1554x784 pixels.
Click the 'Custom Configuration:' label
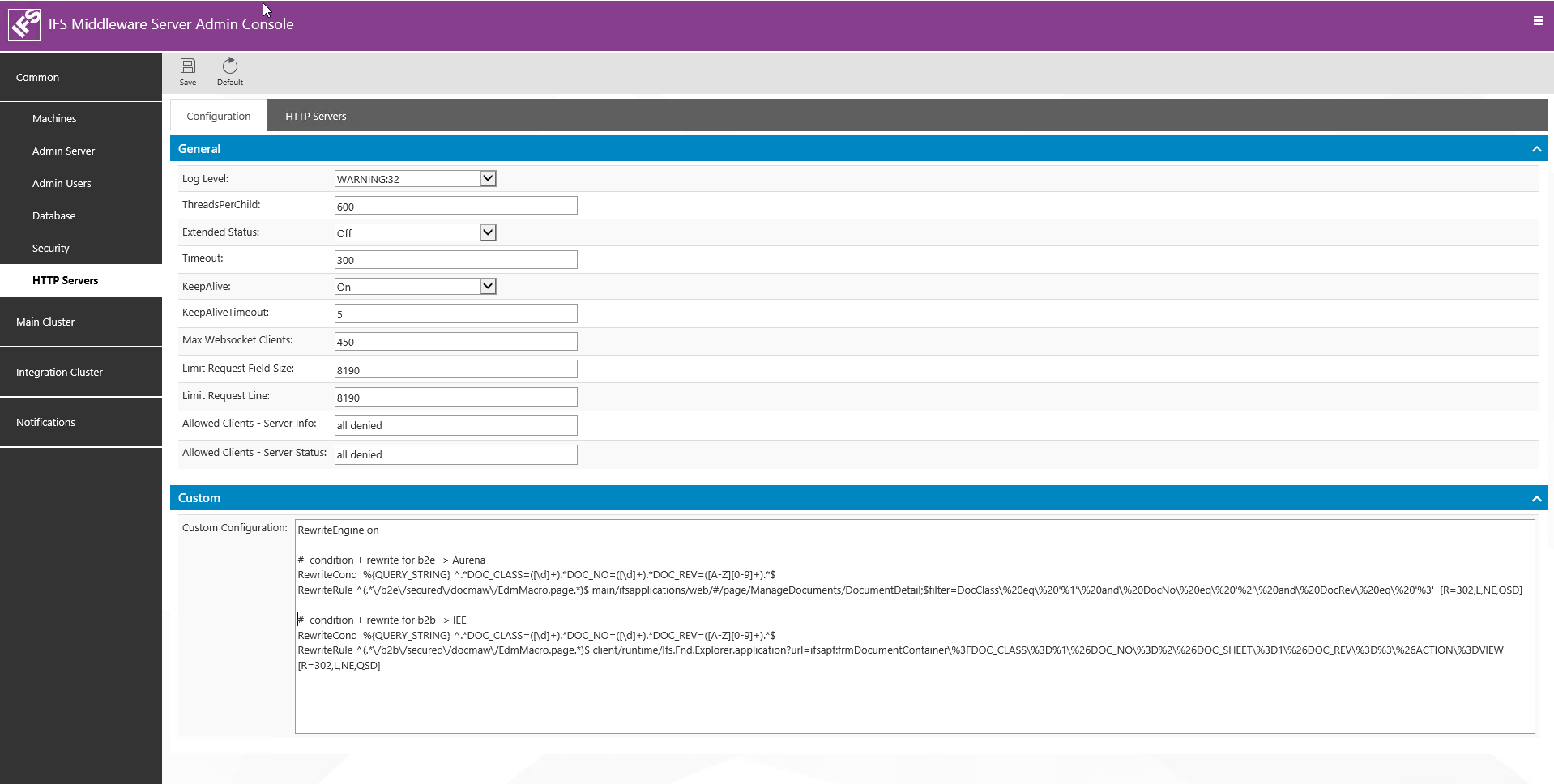(235, 528)
